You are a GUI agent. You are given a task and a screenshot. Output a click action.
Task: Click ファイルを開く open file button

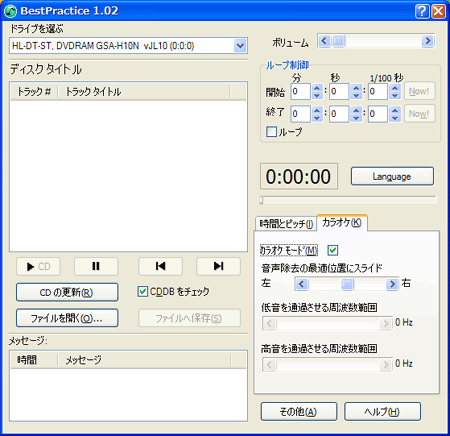(67, 318)
